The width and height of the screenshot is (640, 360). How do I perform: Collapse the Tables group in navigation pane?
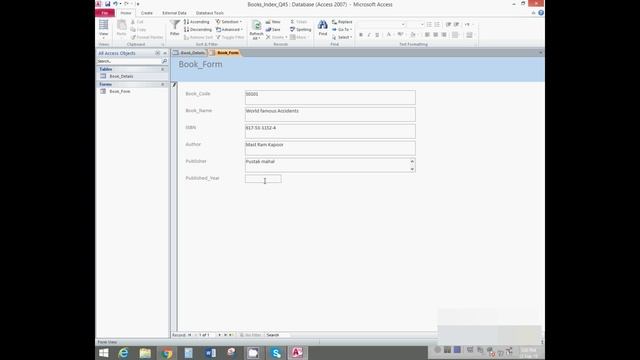(162, 69)
